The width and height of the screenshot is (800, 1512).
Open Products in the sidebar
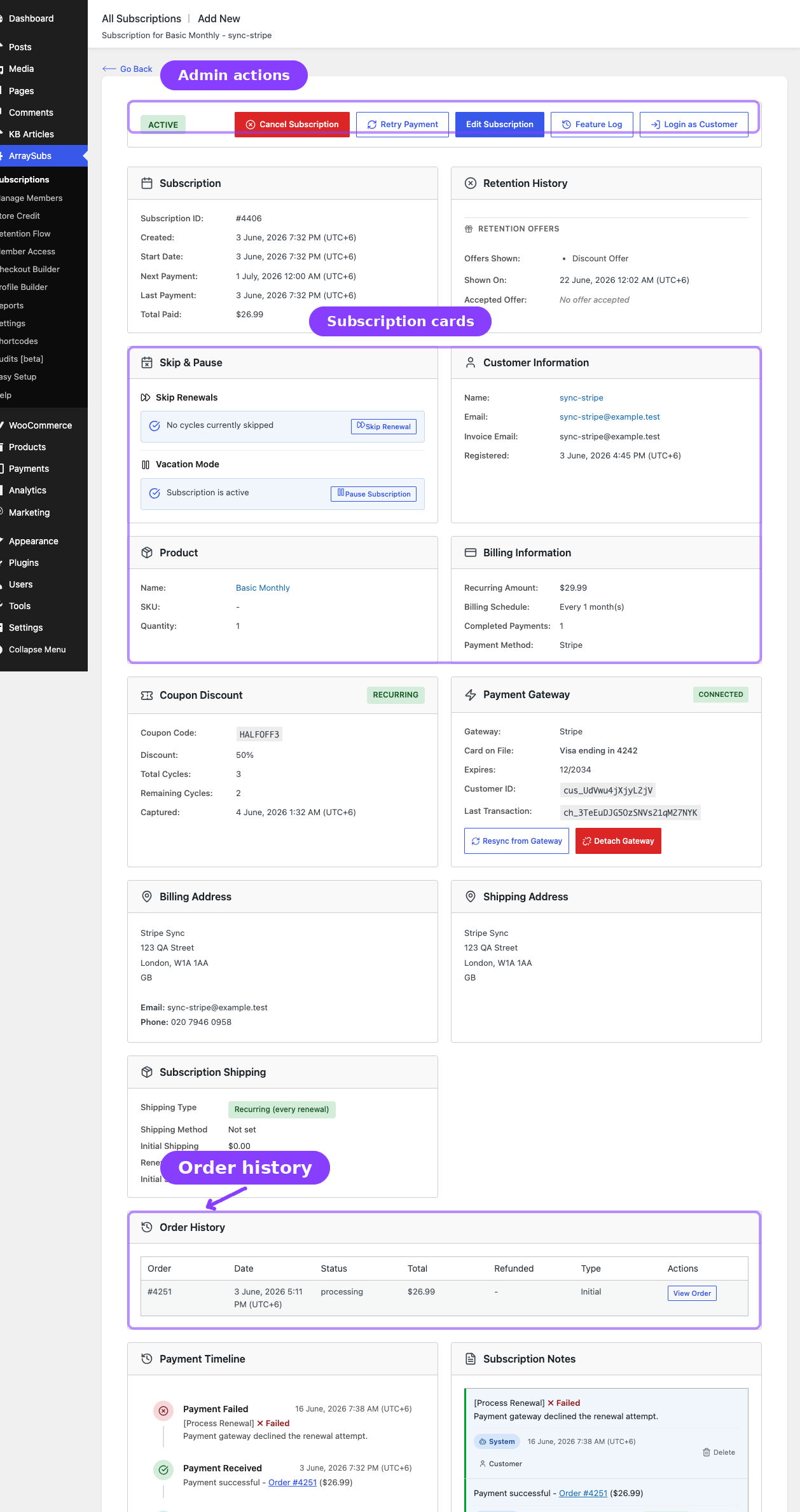point(44,447)
